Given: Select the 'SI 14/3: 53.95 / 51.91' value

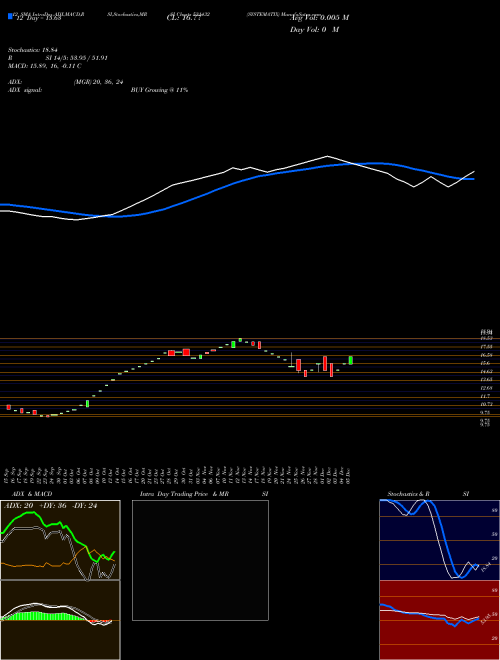Looking at the screenshot, I should click(77, 58).
